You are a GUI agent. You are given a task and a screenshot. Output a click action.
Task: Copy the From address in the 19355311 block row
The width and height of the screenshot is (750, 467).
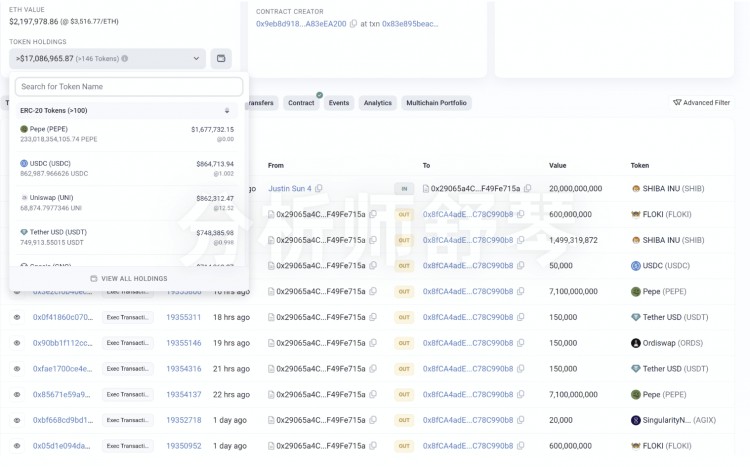point(373,317)
